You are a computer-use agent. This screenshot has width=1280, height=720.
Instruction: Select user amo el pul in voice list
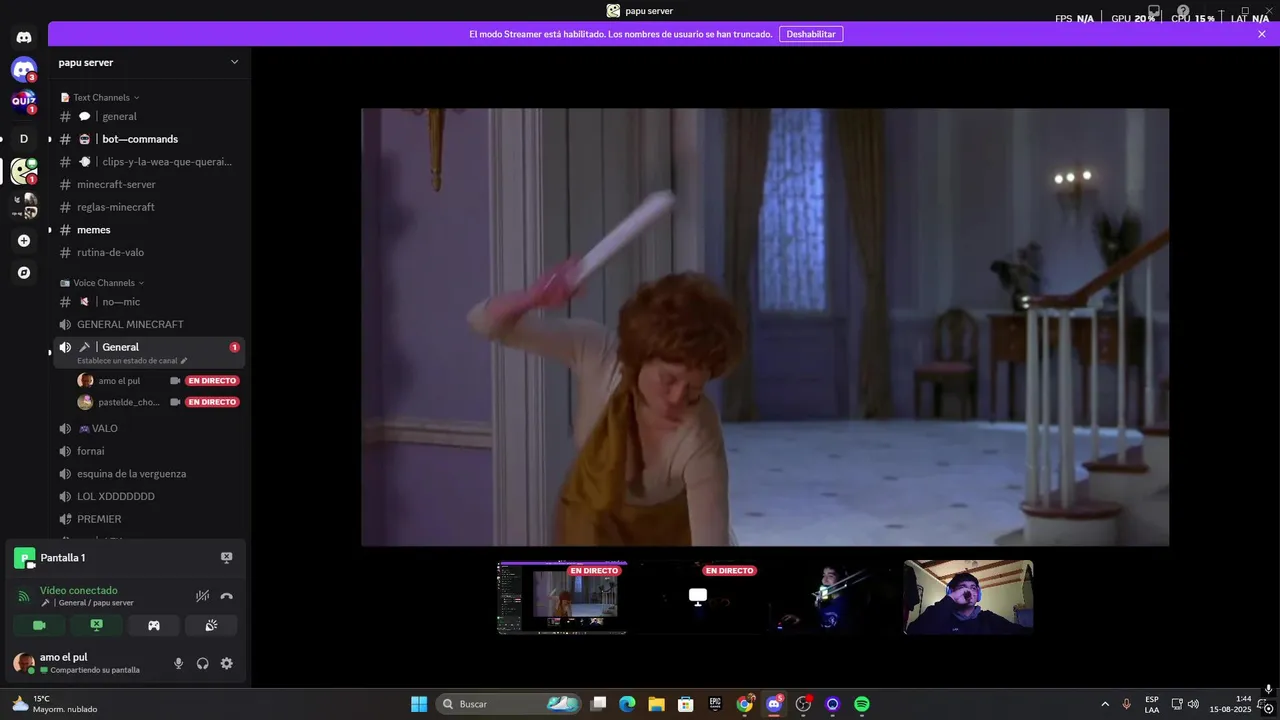tap(118, 381)
